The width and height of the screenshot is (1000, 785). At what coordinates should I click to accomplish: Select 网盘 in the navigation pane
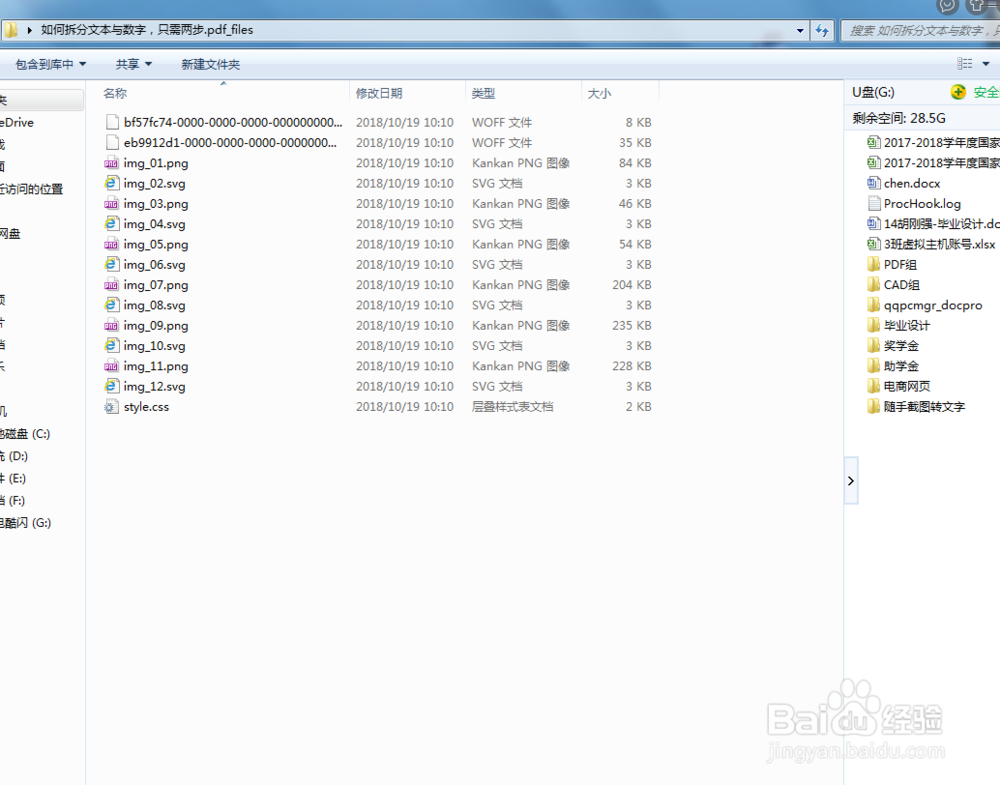pyautogui.click(x=10, y=234)
